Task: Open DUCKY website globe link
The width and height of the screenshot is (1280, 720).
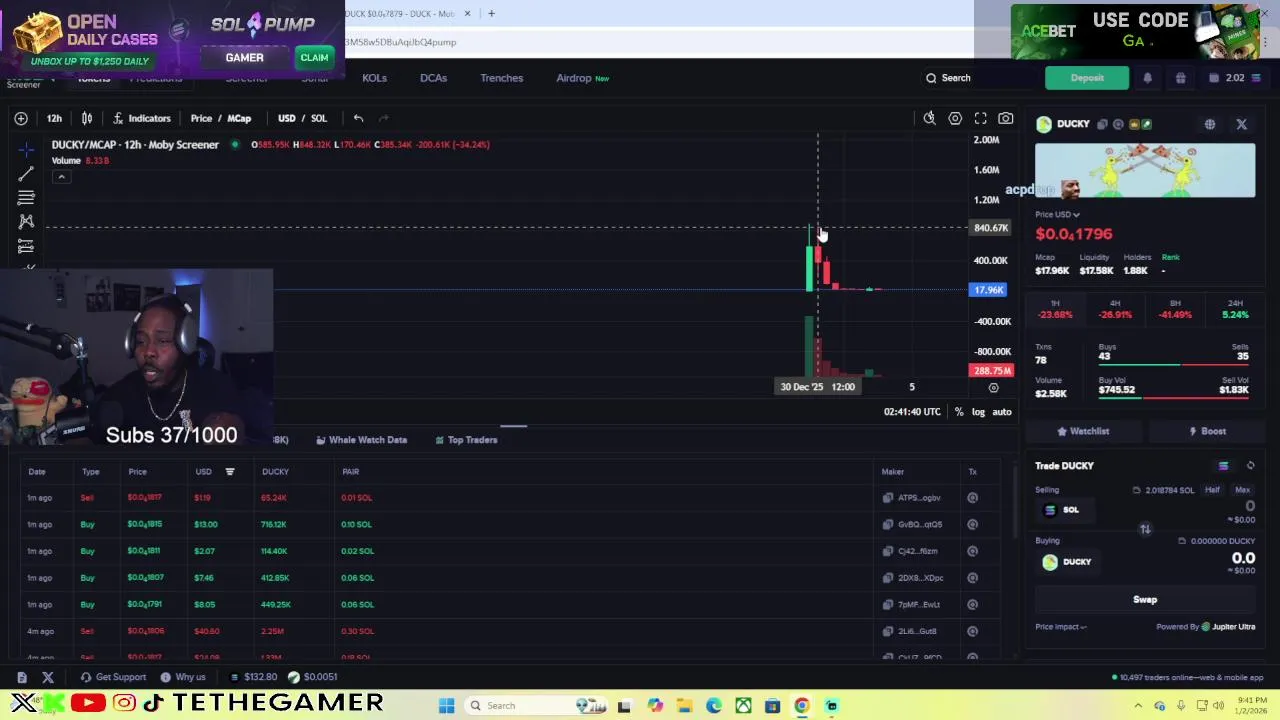Action: [x=1210, y=124]
